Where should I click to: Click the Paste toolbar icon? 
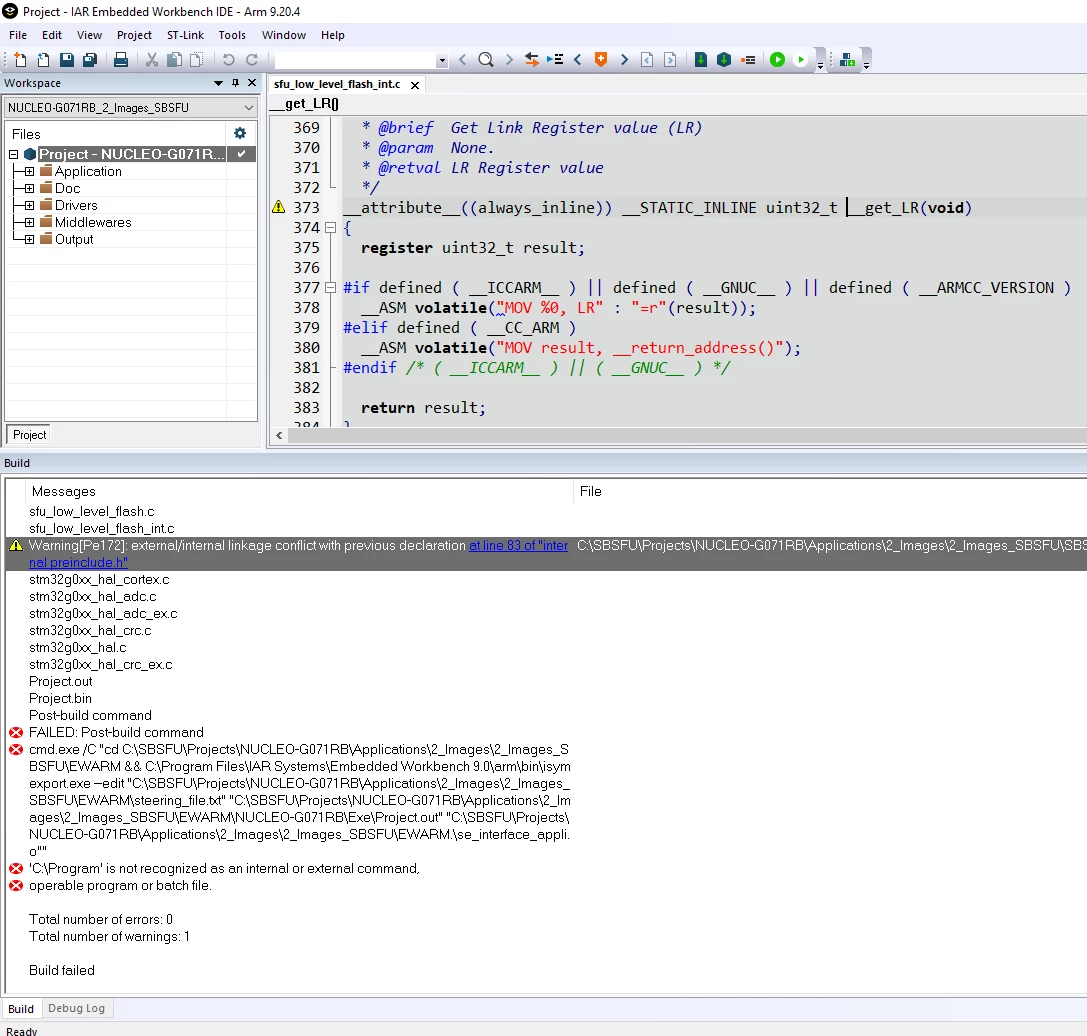click(x=197, y=60)
